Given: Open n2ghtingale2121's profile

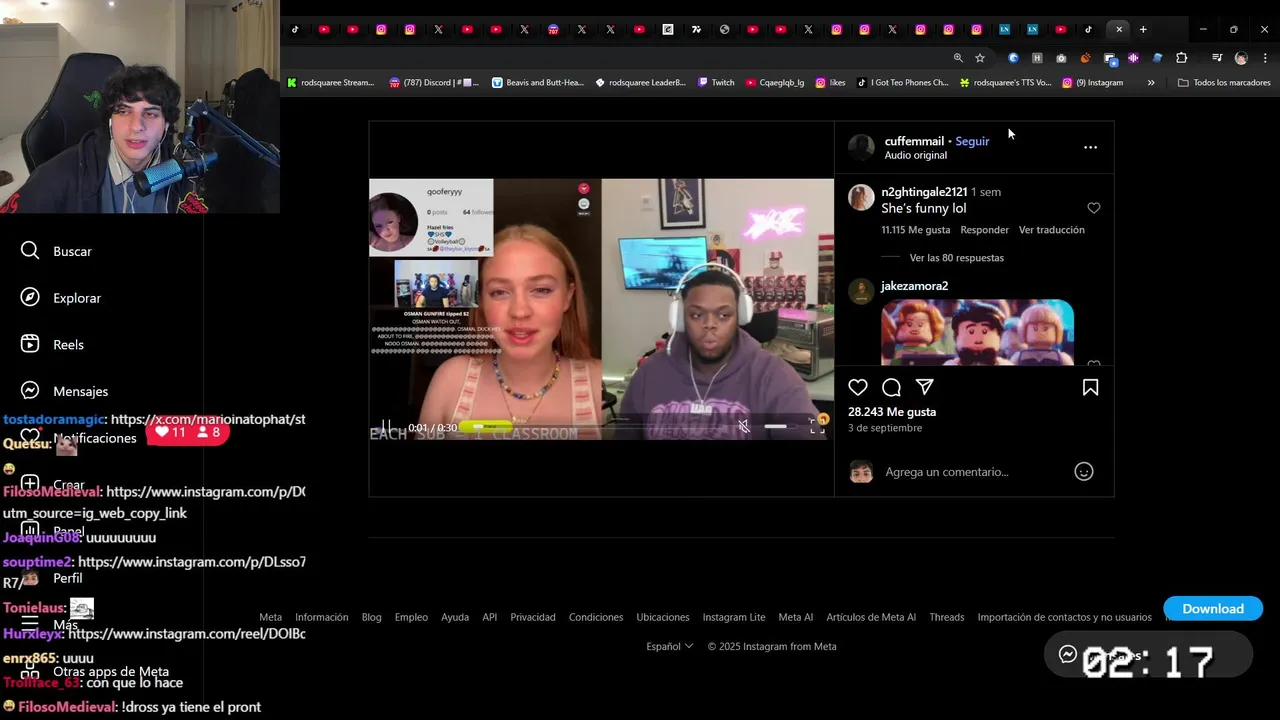Looking at the screenshot, I should pyautogui.click(x=924, y=191).
